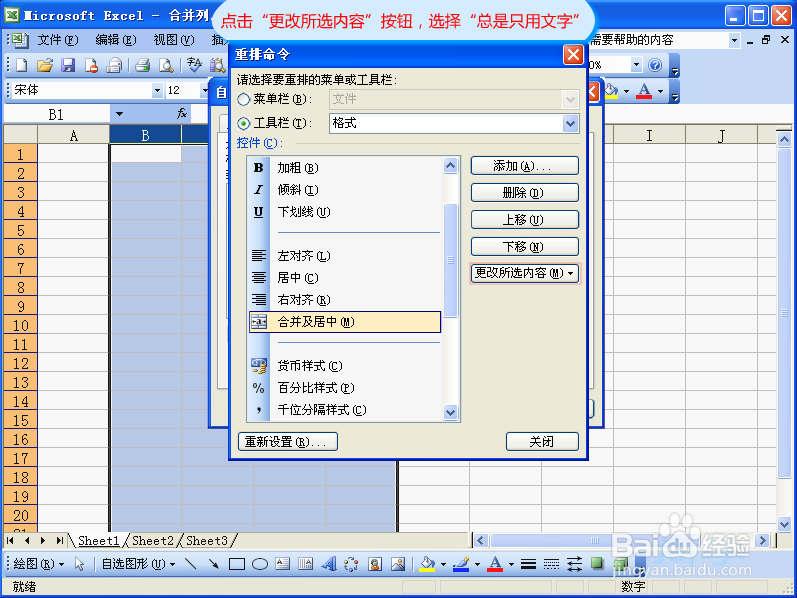Open the 视图(V) menu
797x598 pixels.
(174, 40)
